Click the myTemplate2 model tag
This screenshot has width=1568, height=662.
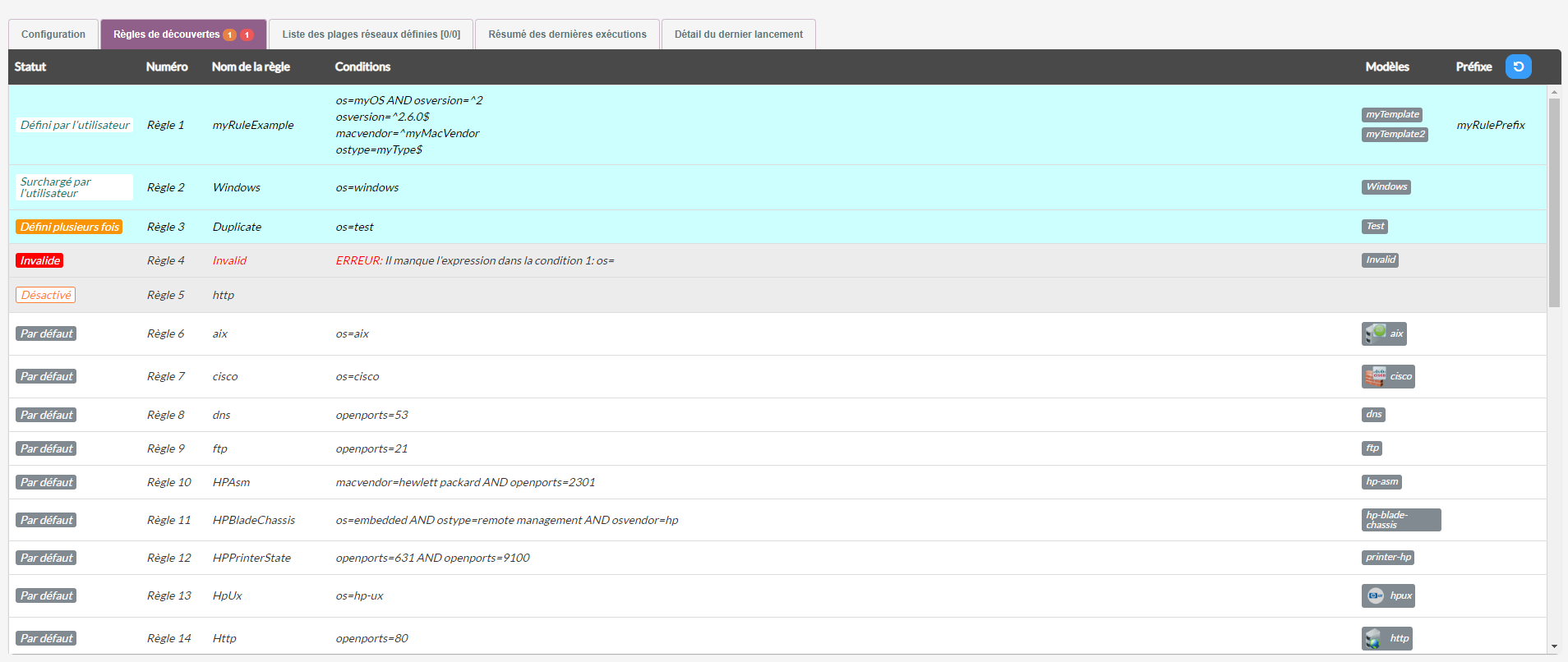[1395, 135]
